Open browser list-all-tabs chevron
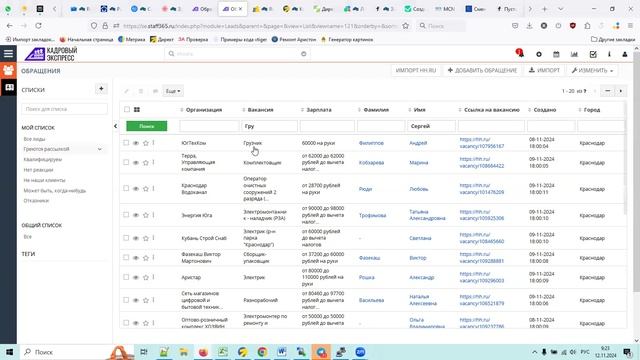Viewport: 640px width, 360px height. pos(560,9)
